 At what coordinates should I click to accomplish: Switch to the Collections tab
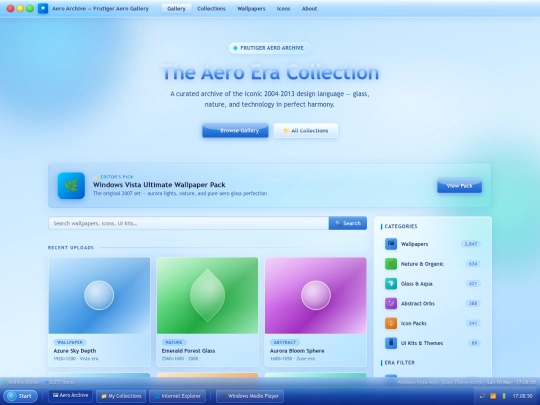211,9
